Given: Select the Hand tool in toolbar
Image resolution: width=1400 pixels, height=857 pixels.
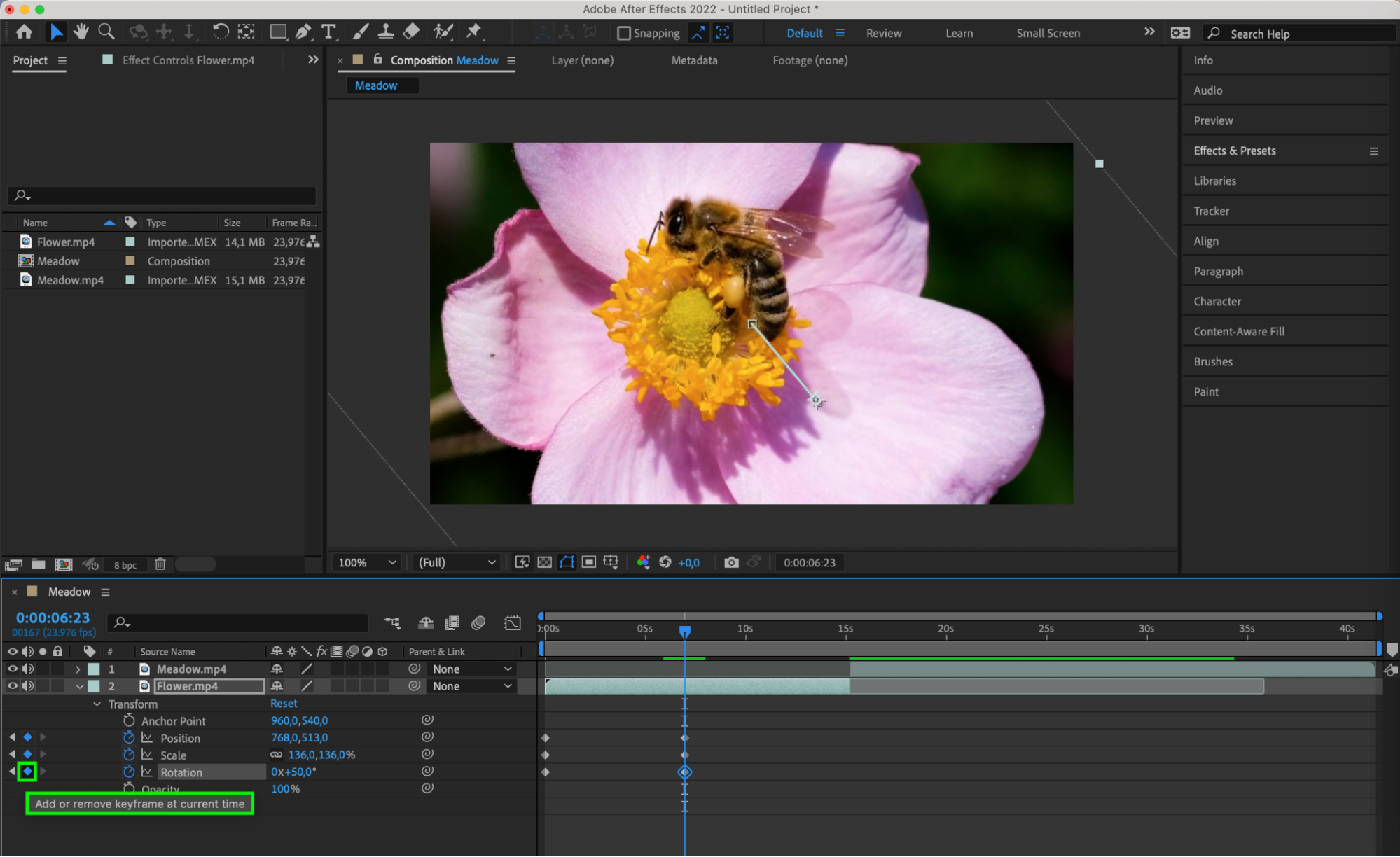Looking at the screenshot, I should tap(81, 32).
